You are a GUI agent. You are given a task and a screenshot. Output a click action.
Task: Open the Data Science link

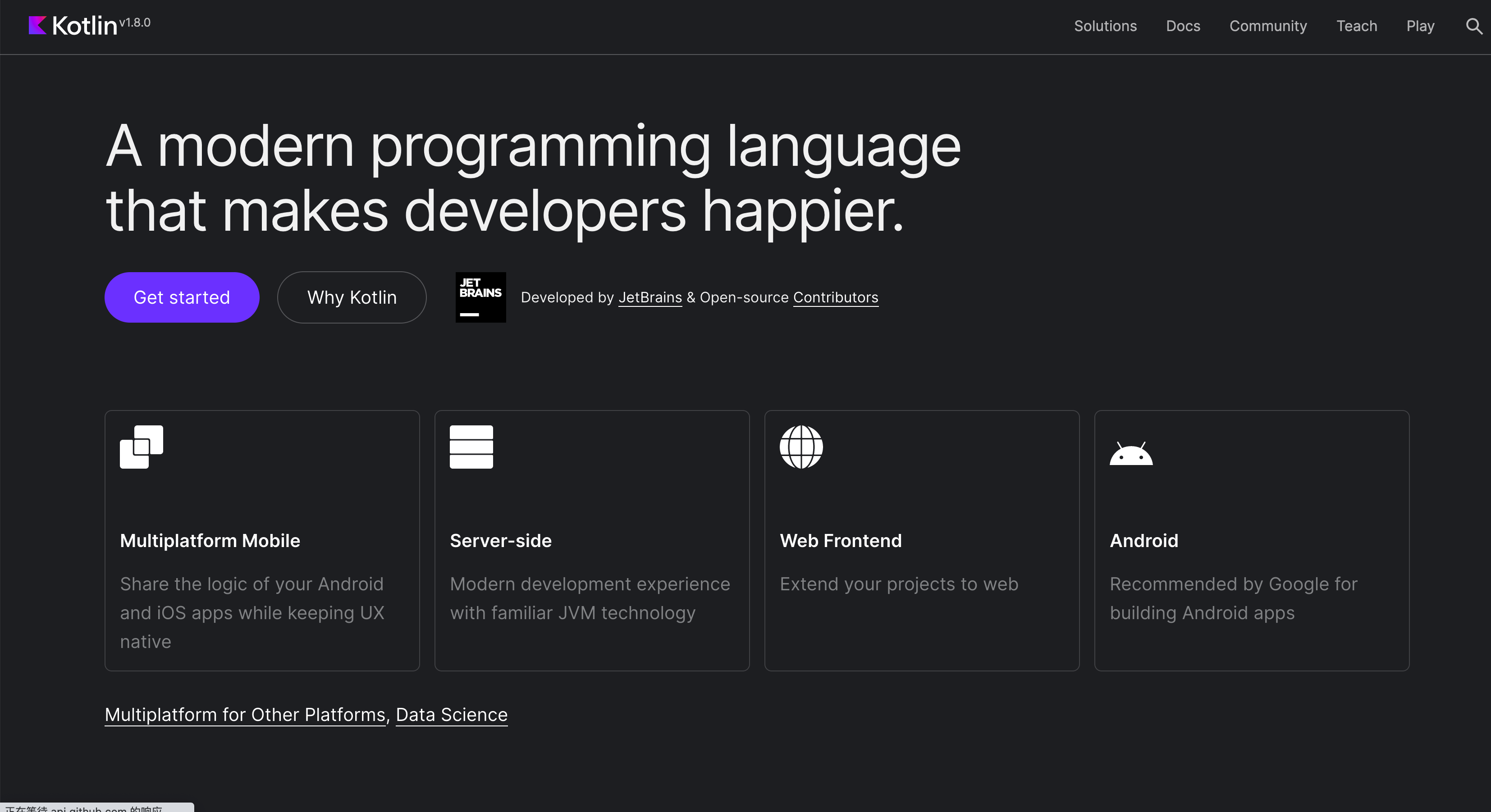pyautogui.click(x=452, y=715)
